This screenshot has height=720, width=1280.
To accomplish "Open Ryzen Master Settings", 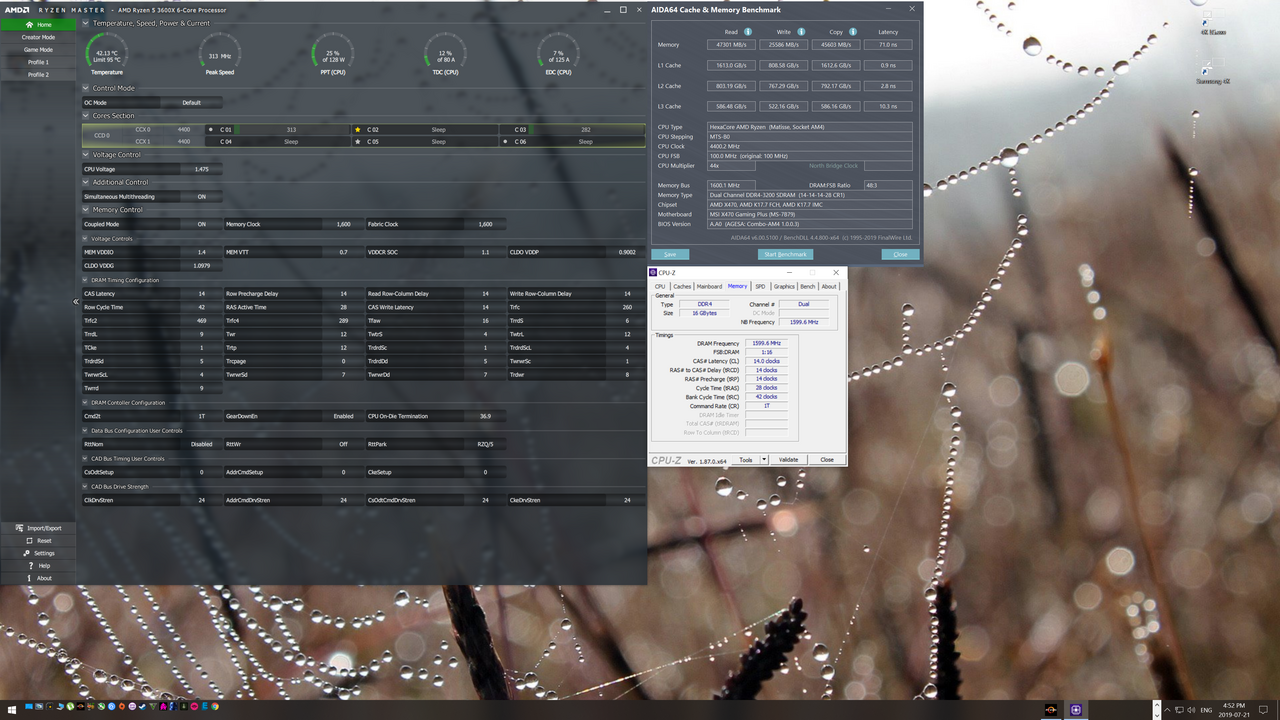I will coord(38,553).
